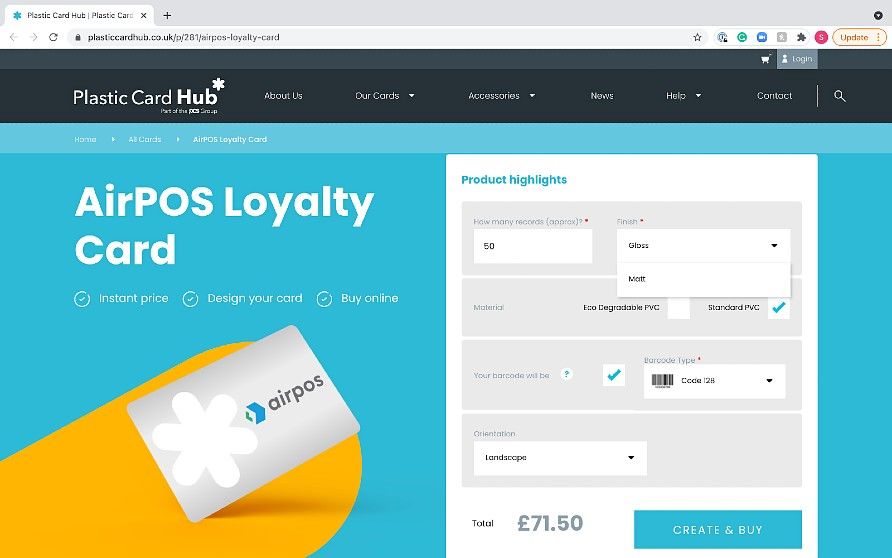Open the shopping cart icon
Image resolution: width=892 pixels, height=558 pixels.
[766, 59]
